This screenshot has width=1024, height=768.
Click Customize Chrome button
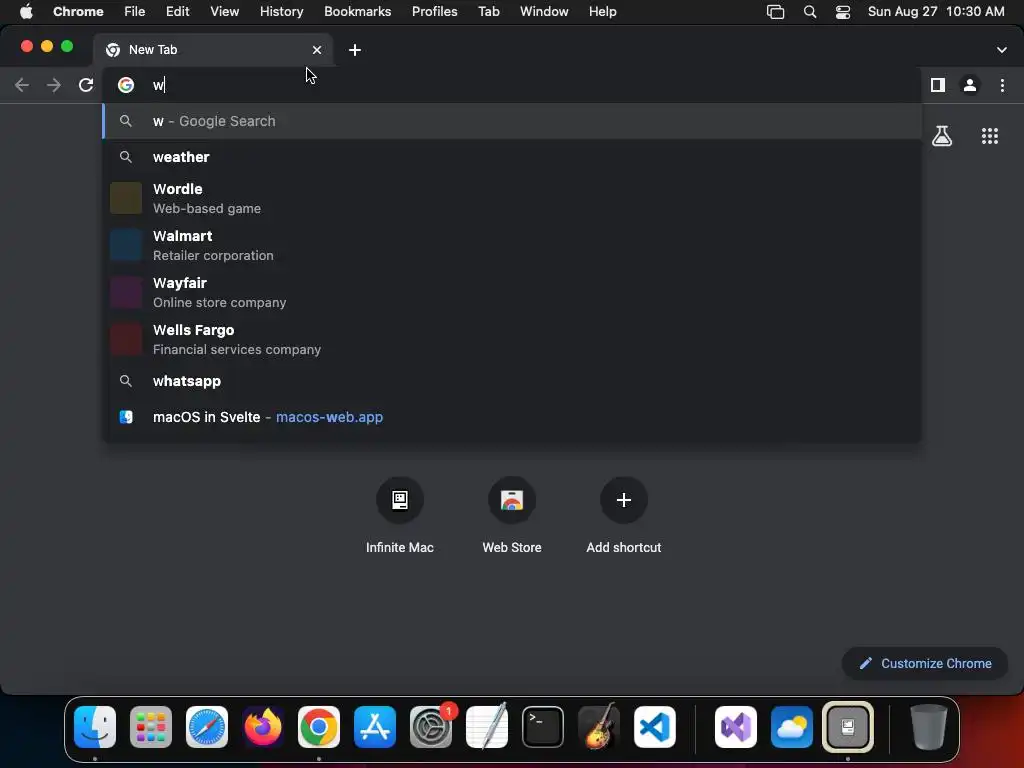[x=925, y=663]
